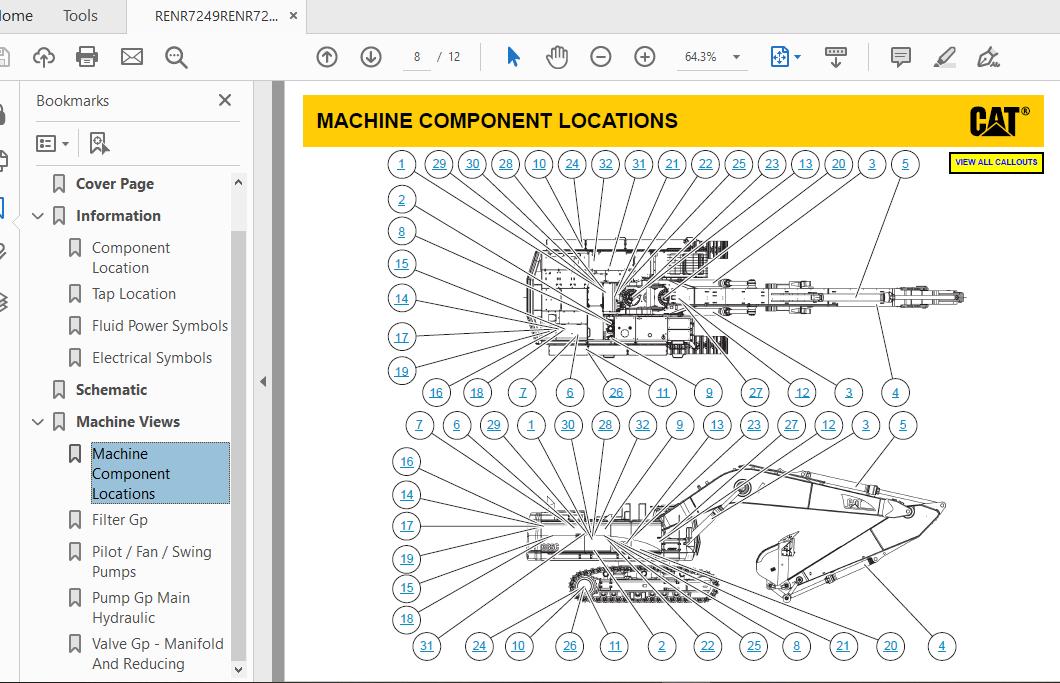
Task: Select the highlight text tool
Action: coord(944,57)
